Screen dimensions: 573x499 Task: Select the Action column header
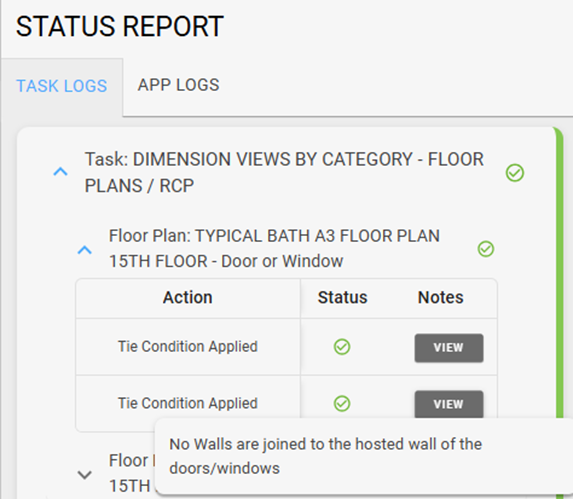click(x=187, y=297)
